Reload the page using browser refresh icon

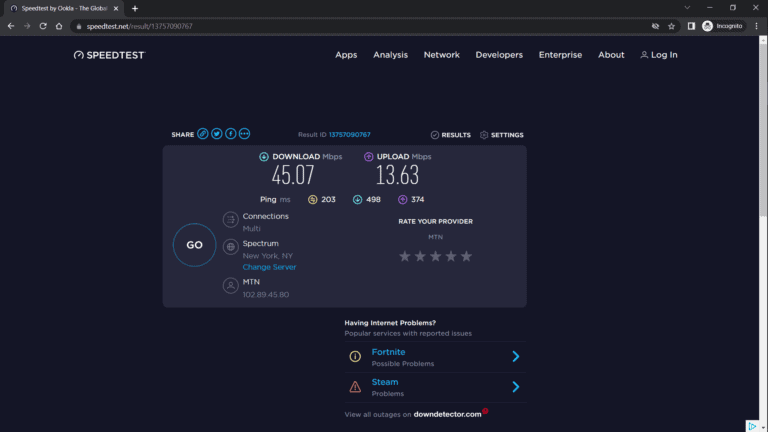point(43,26)
